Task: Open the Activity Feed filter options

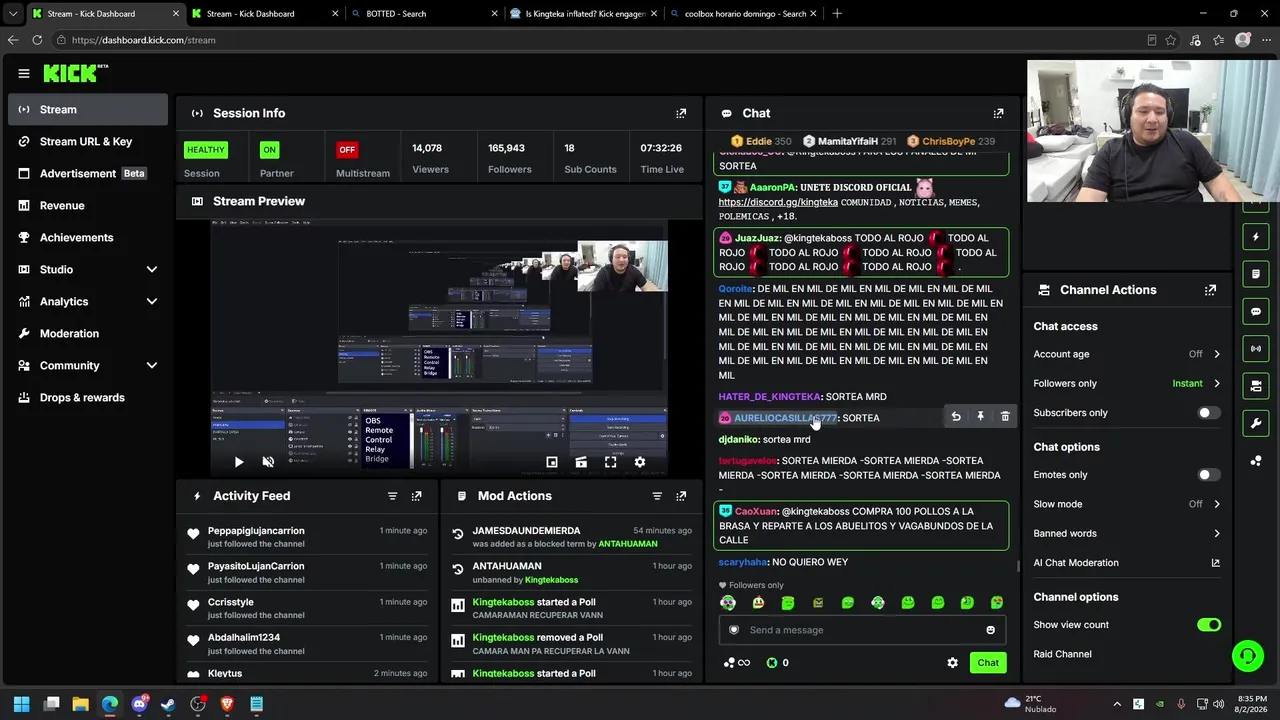Action: 392,496
